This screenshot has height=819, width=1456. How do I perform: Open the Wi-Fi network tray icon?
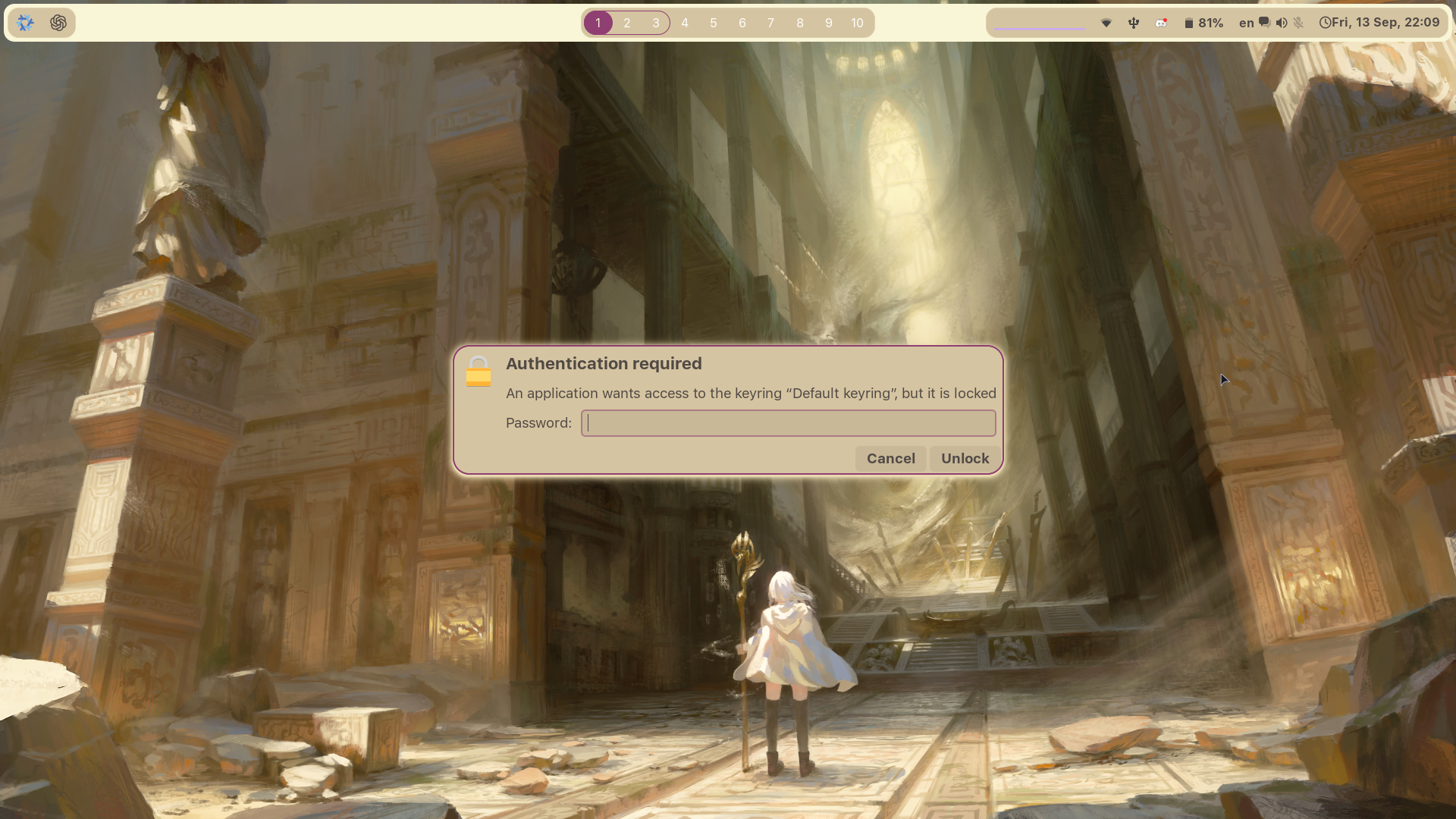1106,24
